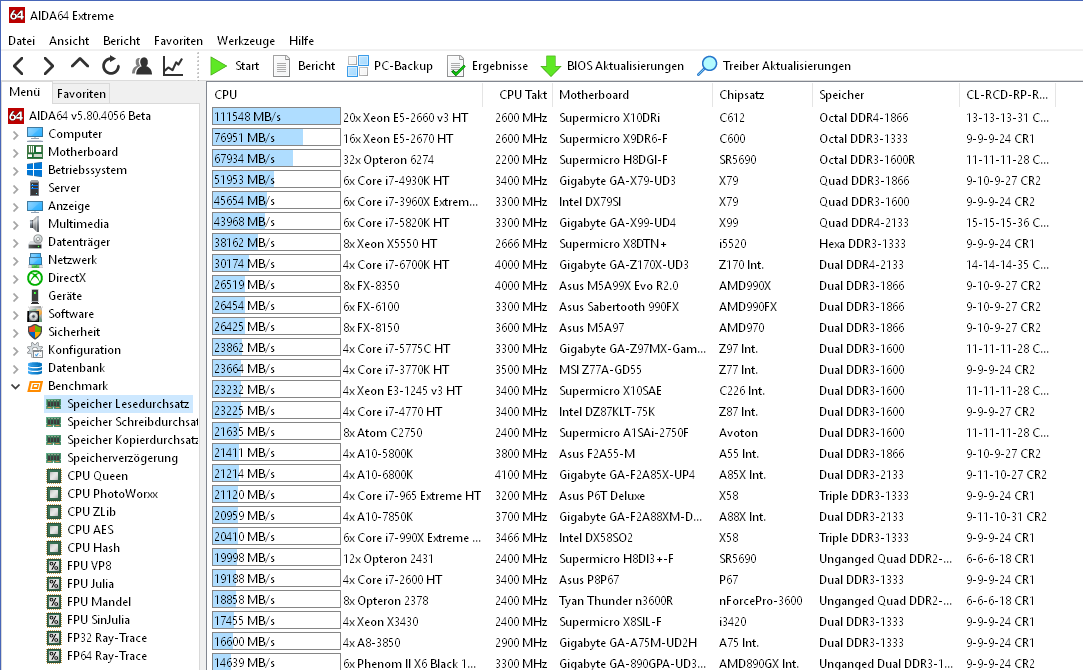Select Geräte in the tree

point(55,296)
